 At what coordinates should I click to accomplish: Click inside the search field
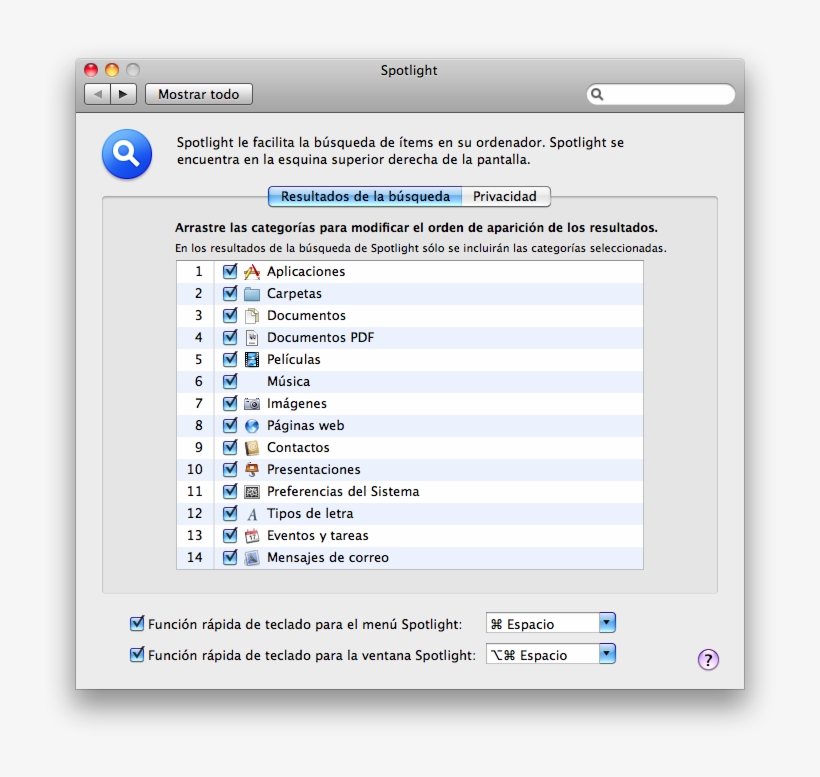click(x=660, y=93)
